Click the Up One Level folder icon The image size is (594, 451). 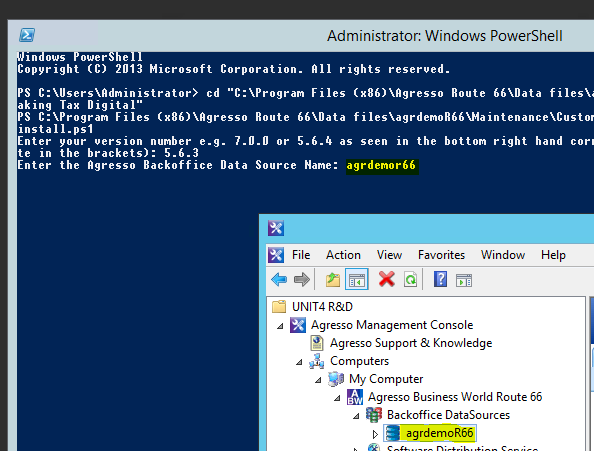coord(333,280)
